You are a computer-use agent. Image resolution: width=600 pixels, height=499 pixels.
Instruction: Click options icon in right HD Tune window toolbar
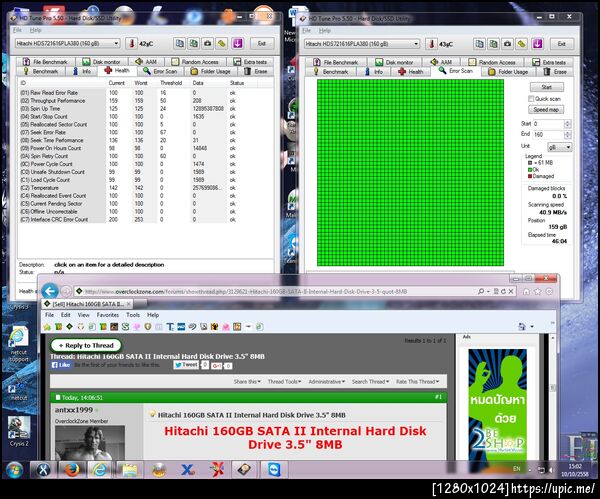[x=522, y=44]
